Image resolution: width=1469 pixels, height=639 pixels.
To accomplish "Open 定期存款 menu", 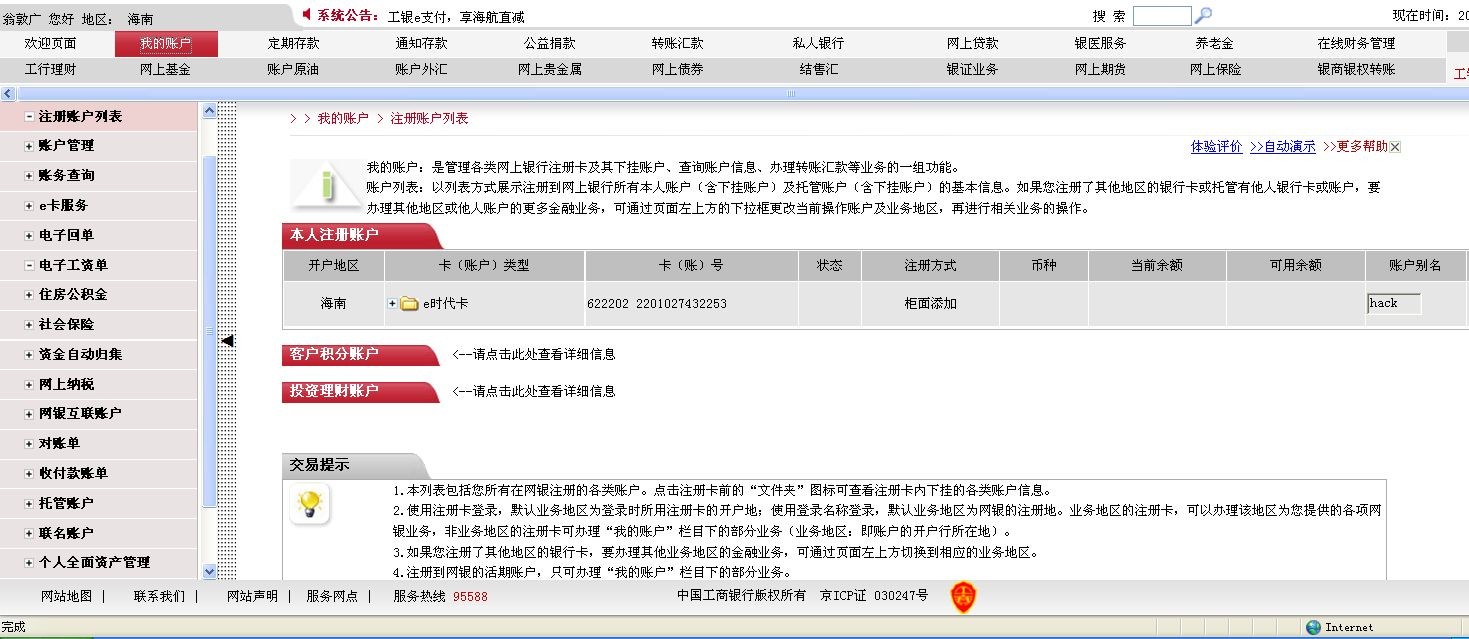I will click(x=293, y=44).
